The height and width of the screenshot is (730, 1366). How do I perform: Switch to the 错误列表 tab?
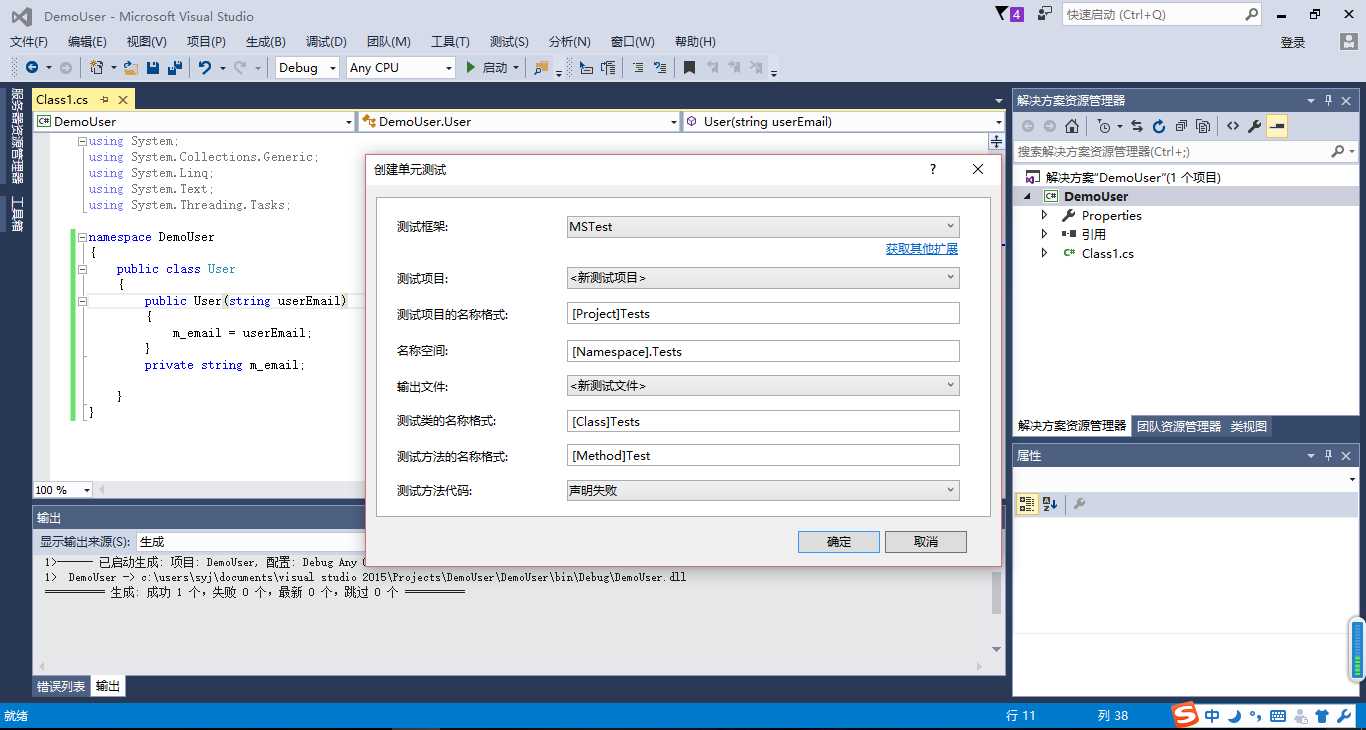[x=62, y=687]
